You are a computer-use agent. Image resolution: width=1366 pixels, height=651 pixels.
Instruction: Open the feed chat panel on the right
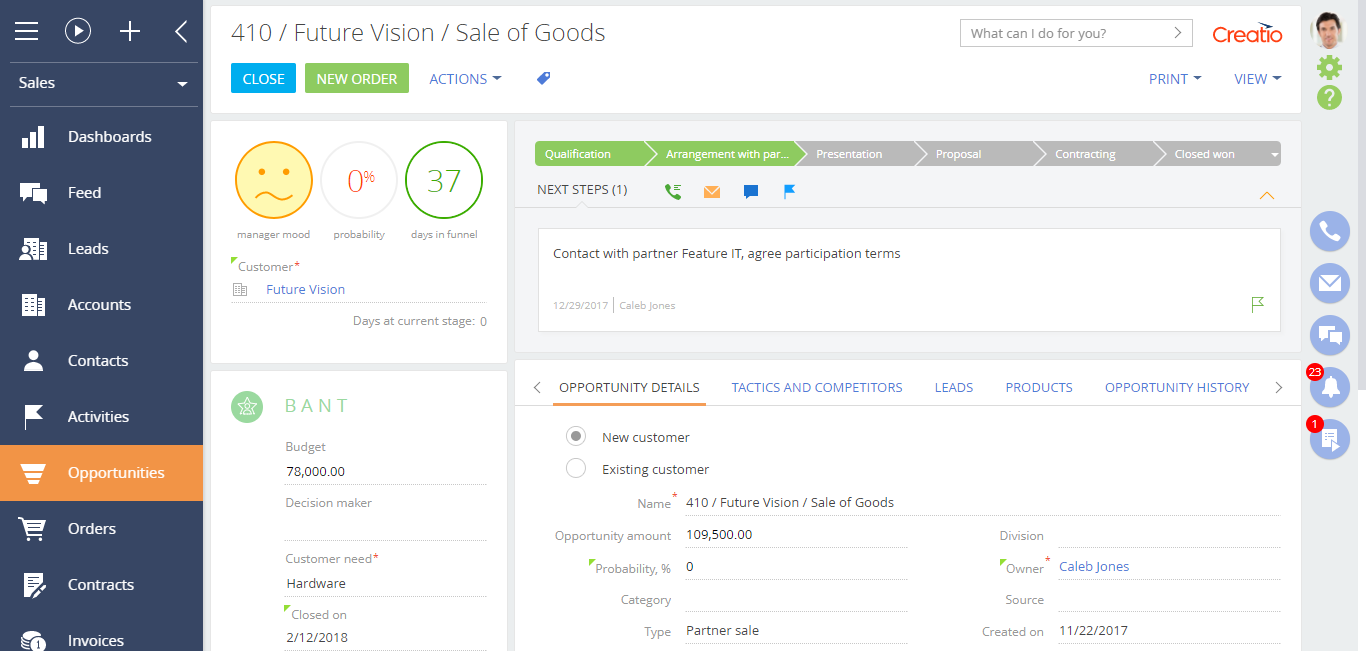click(1330, 336)
